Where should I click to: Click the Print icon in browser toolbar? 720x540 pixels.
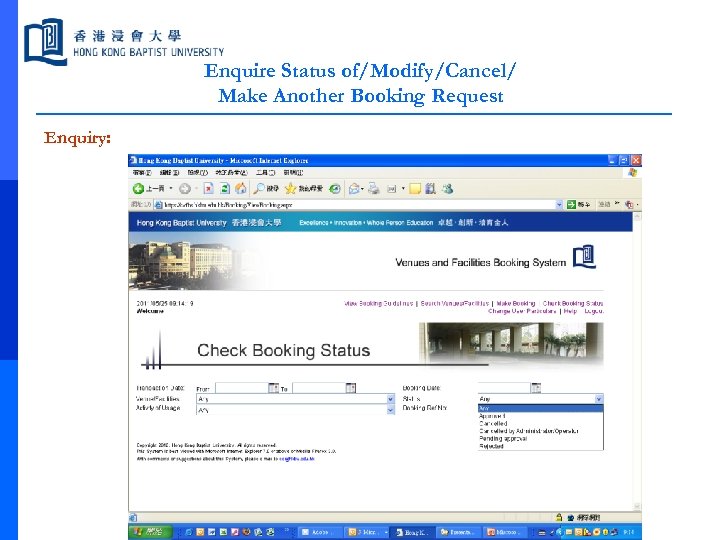374,189
